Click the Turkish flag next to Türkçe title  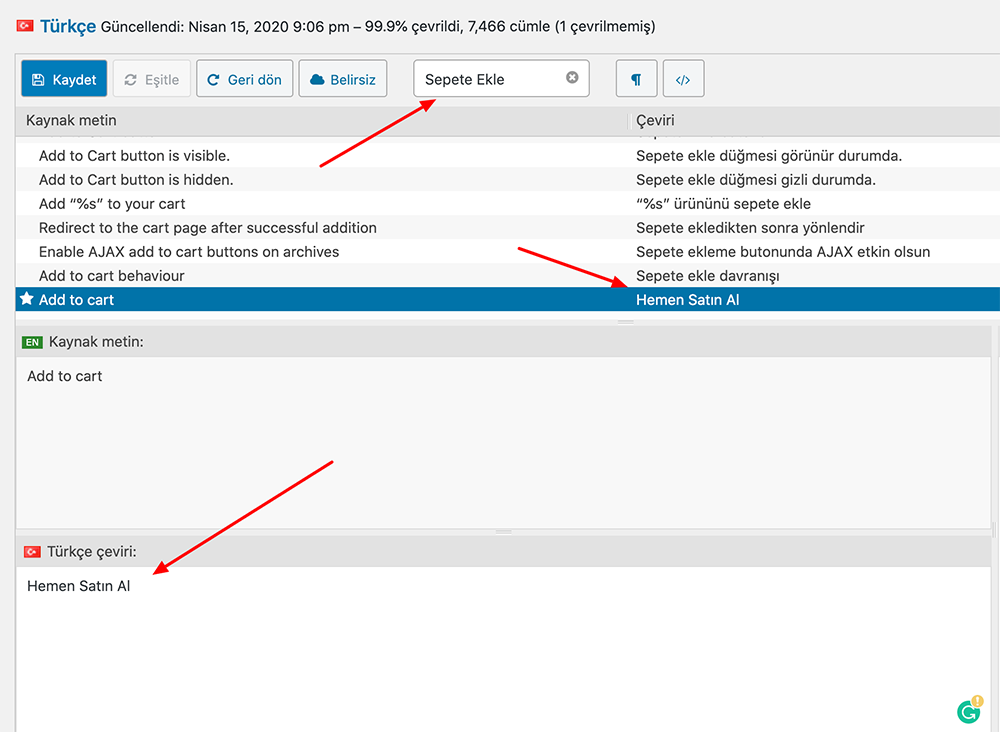(x=25, y=26)
